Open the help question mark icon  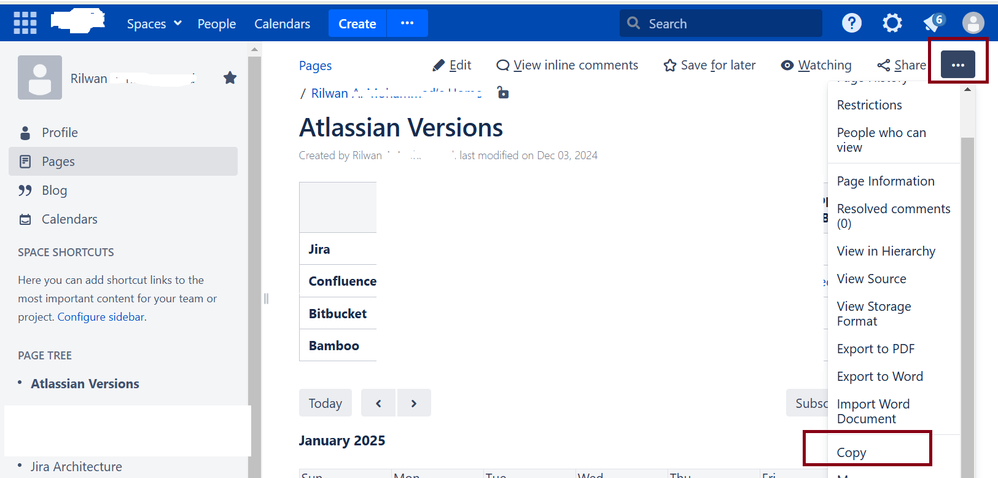click(851, 24)
